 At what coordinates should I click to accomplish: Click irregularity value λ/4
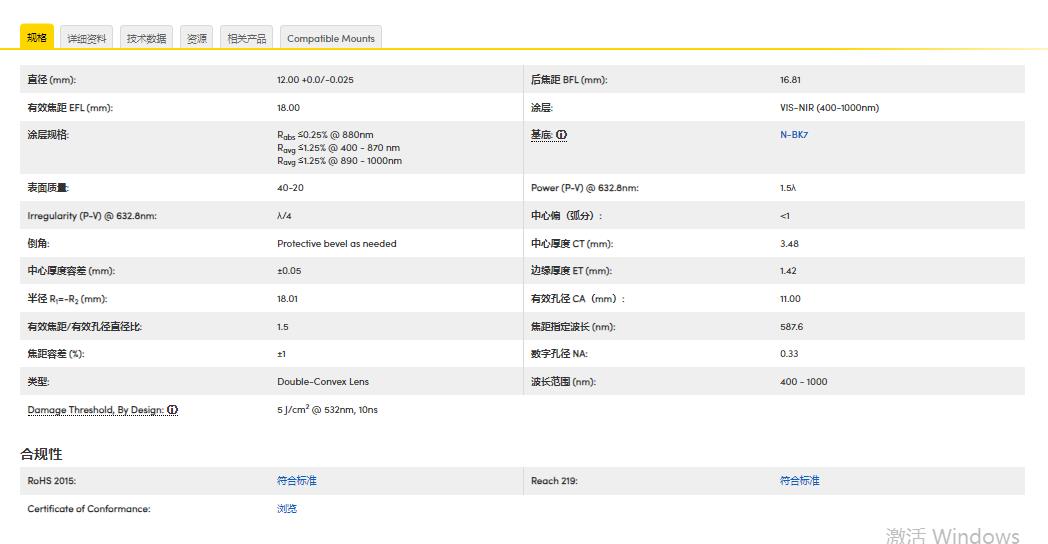coord(284,216)
